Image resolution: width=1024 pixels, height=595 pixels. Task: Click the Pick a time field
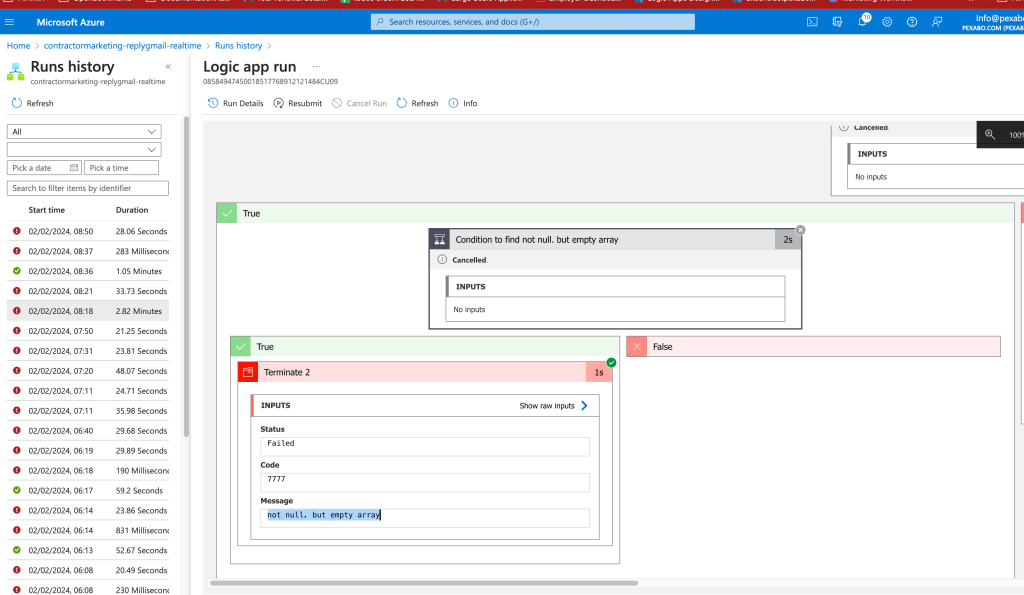pyautogui.click(x=121, y=168)
